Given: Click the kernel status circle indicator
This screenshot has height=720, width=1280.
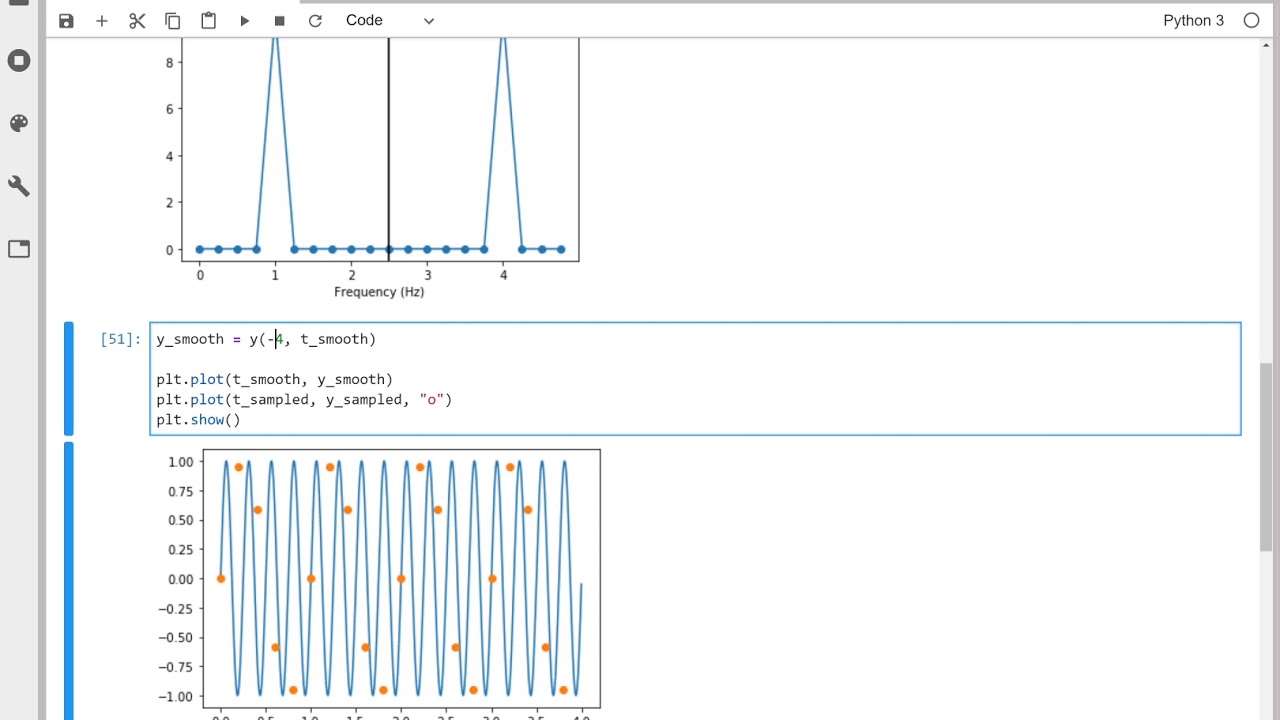Looking at the screenshot, I should (1252, 20).
